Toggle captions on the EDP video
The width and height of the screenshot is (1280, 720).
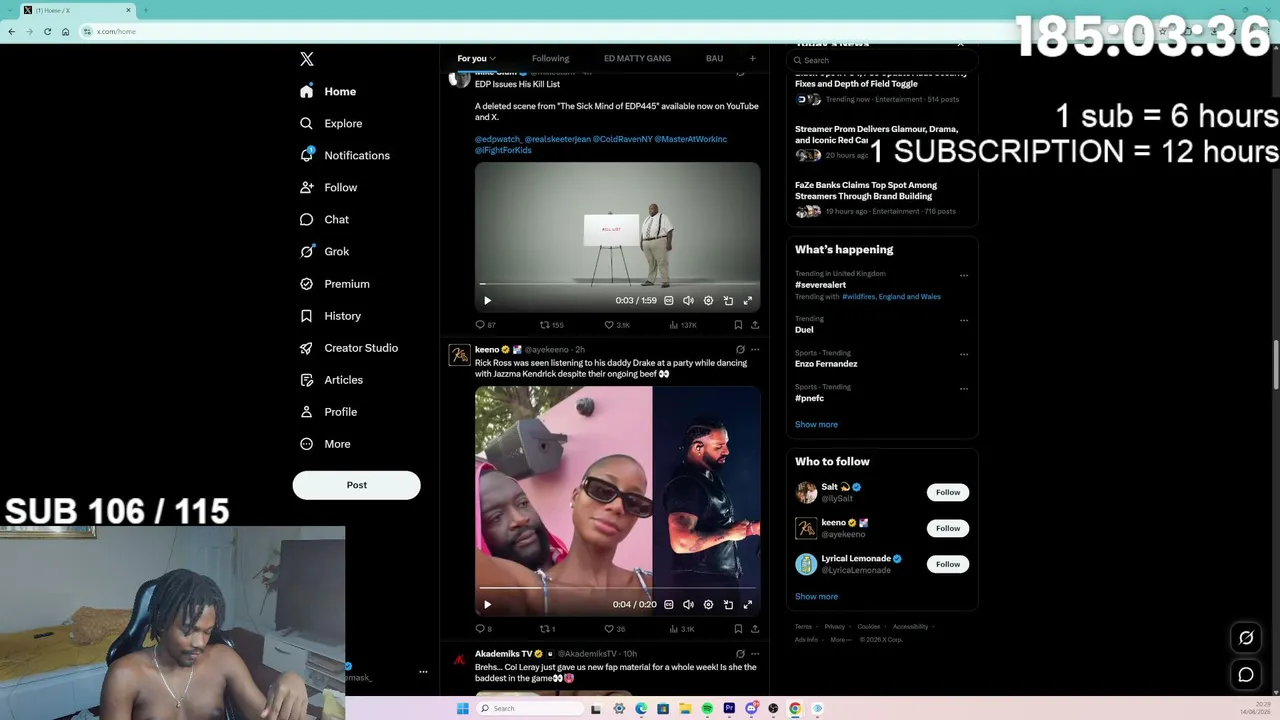point(669,300)
